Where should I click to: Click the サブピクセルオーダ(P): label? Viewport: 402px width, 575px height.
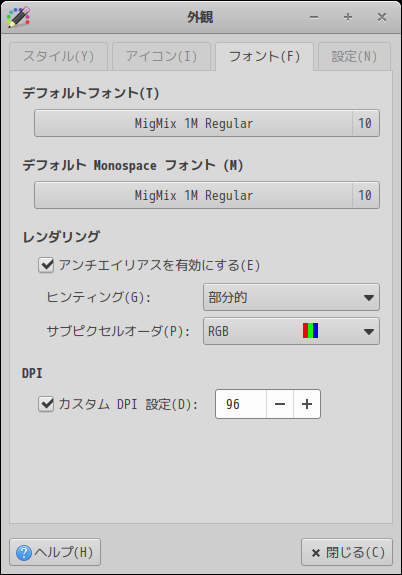118,332
